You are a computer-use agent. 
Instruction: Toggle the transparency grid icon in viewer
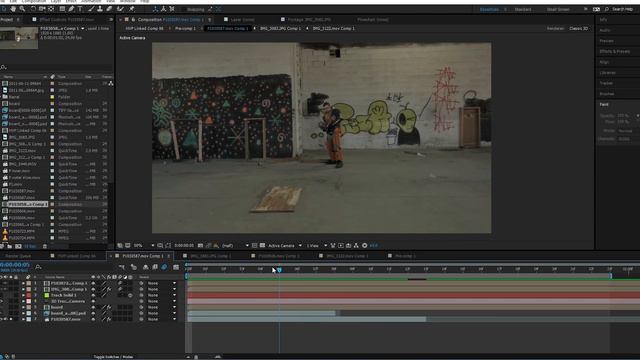tap(262, 246)
